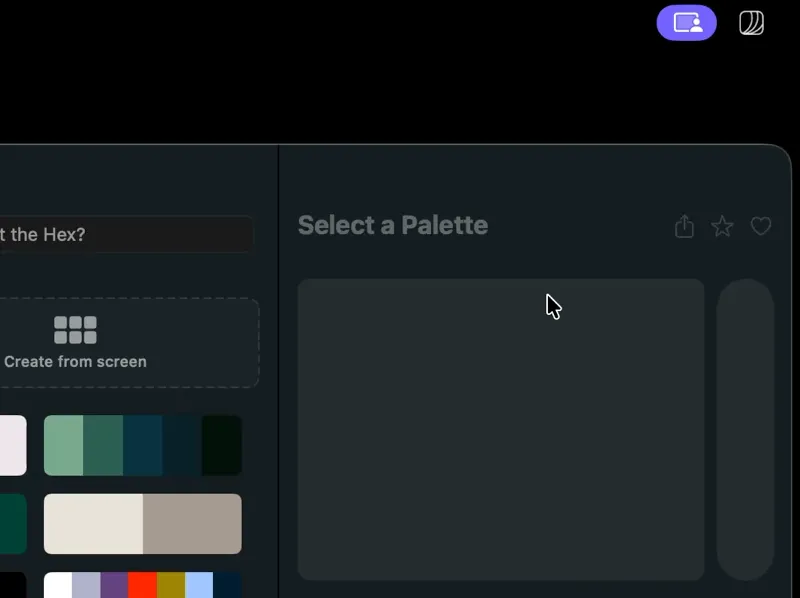The image size is (800, 598).
Task: Open the large empty palette preview
Action: tap(500, 430)
